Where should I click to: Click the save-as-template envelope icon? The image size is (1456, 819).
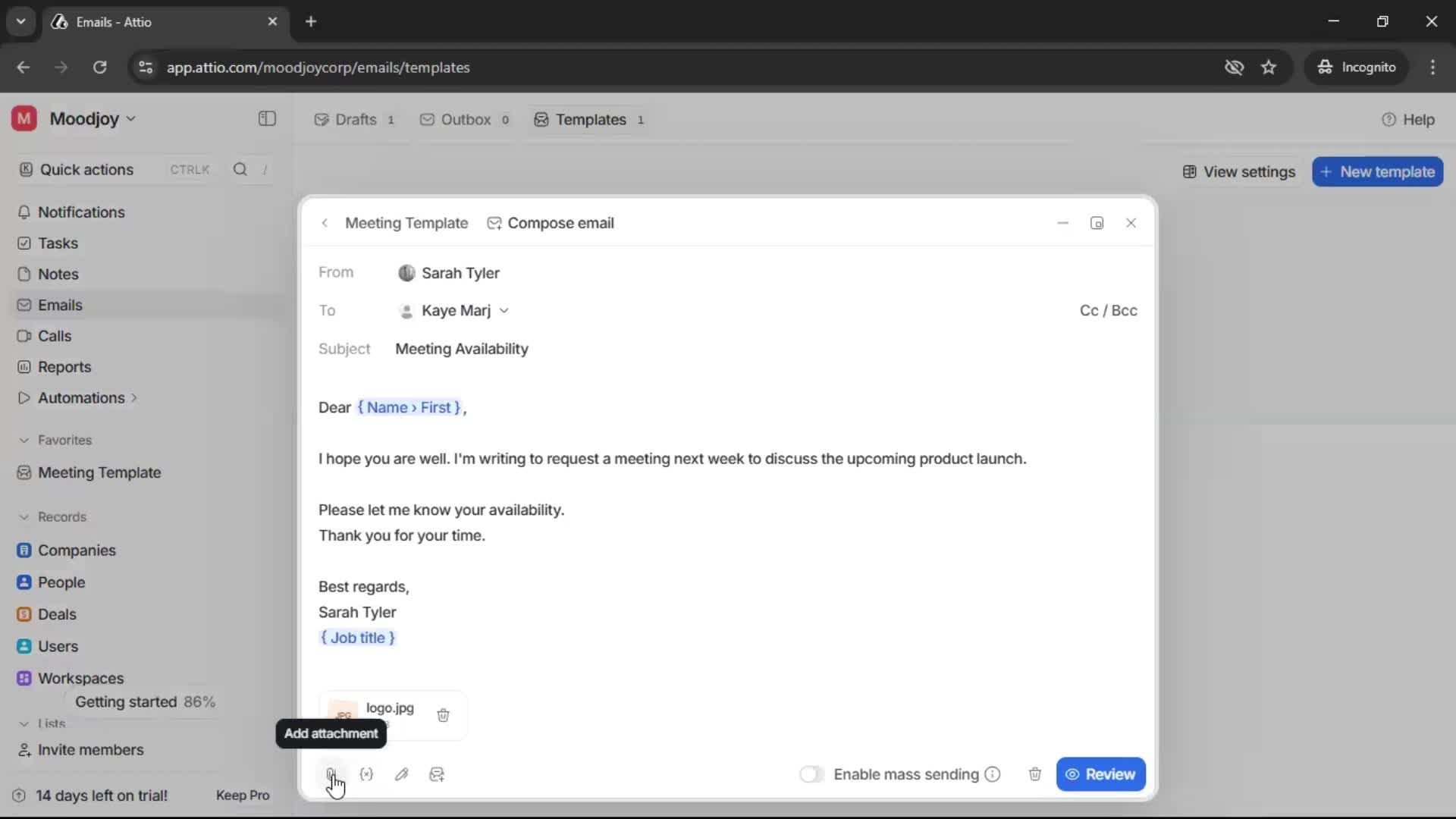tap(438, 774)
